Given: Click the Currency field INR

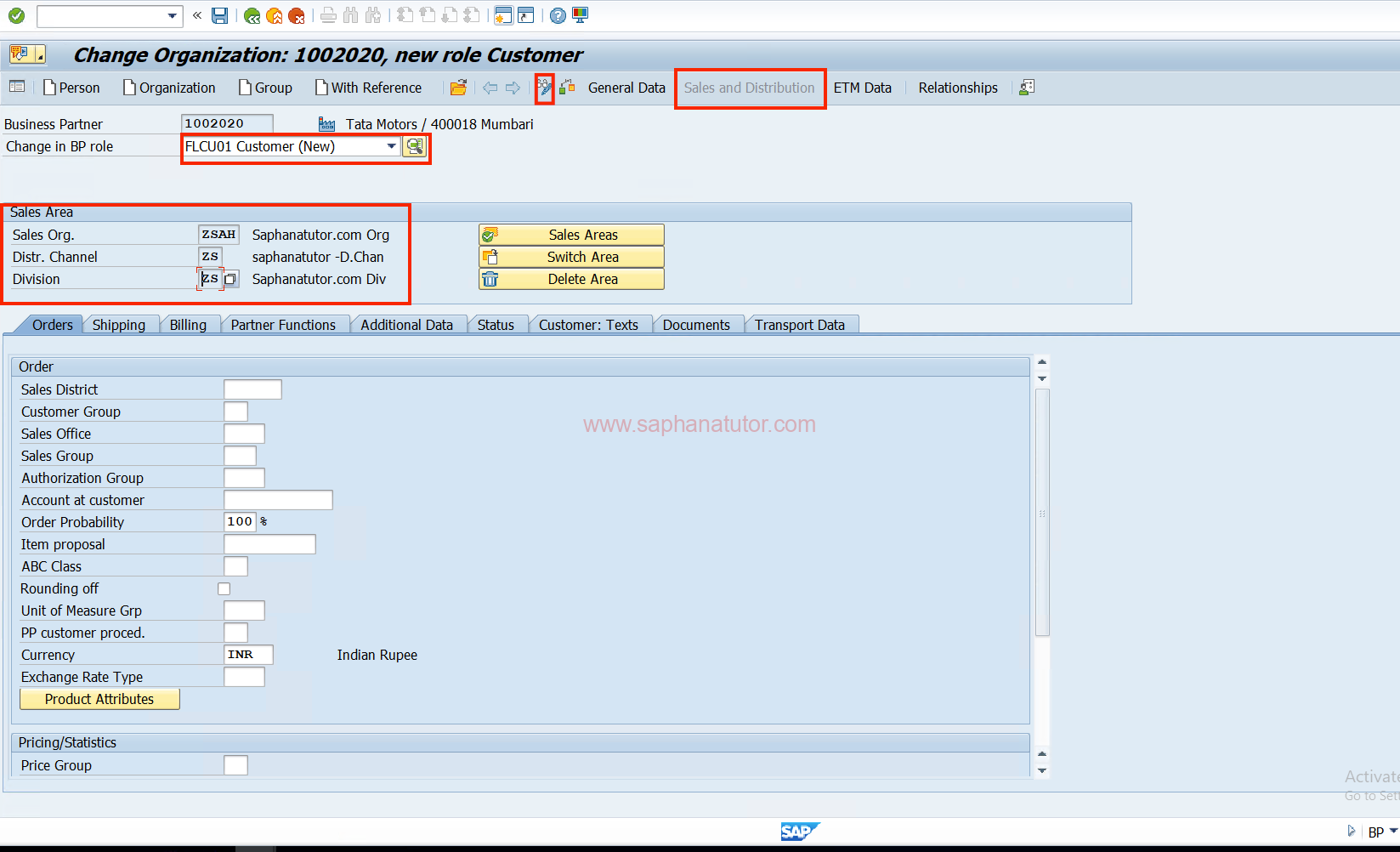Looking at the screenshot, I should [248, 655].
